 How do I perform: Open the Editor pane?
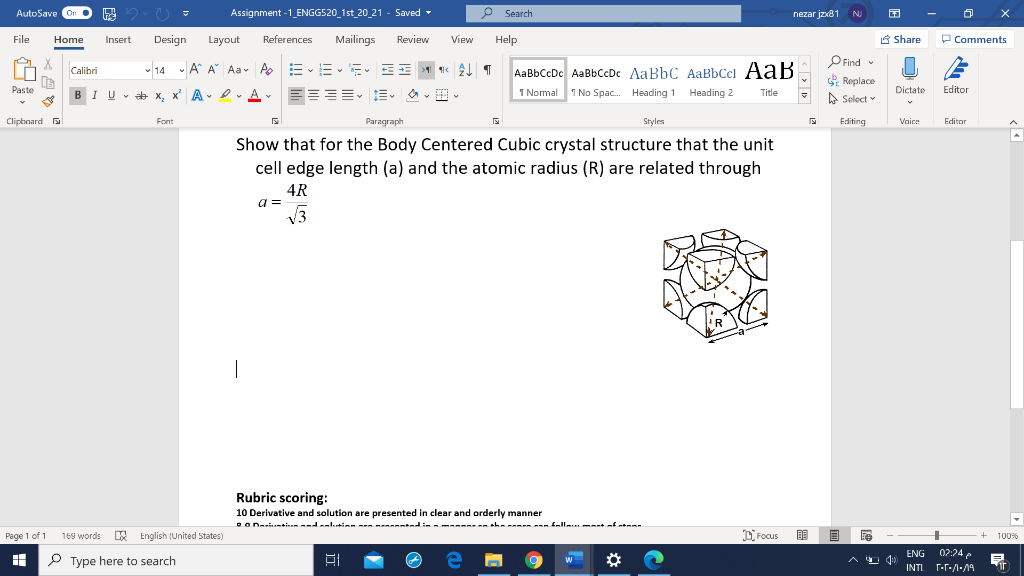(x=955, y=80)
